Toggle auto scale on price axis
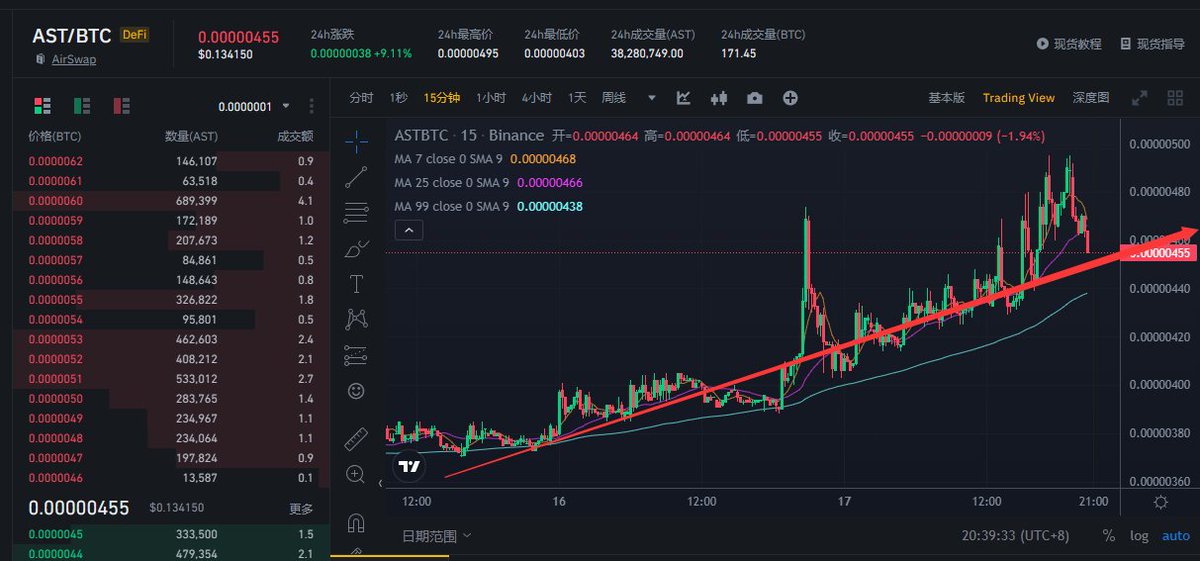The image size is (1200, 561). pos(1175,536)
